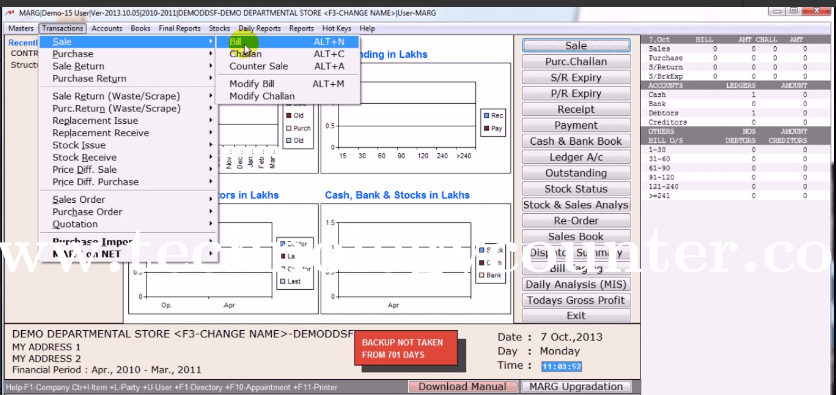Open the Final Reports menu
This screenshot has height=395, width=836.
[x=180, y=28]
